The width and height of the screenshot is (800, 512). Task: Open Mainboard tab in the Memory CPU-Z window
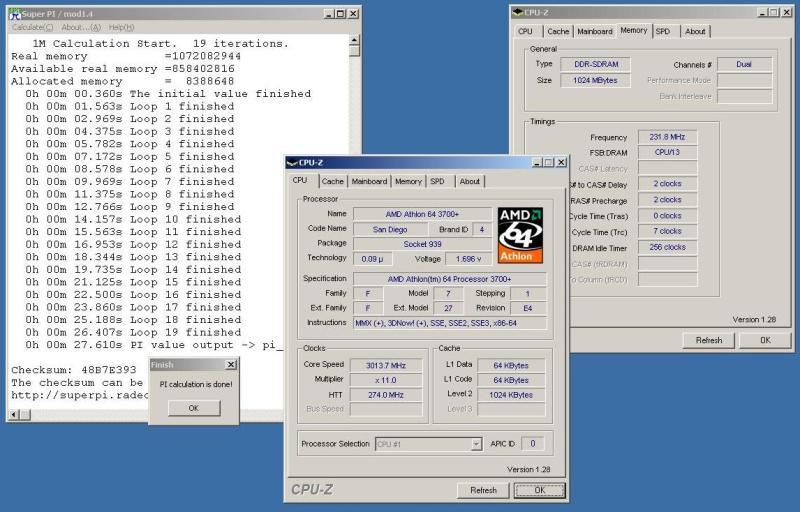point(595,32)
